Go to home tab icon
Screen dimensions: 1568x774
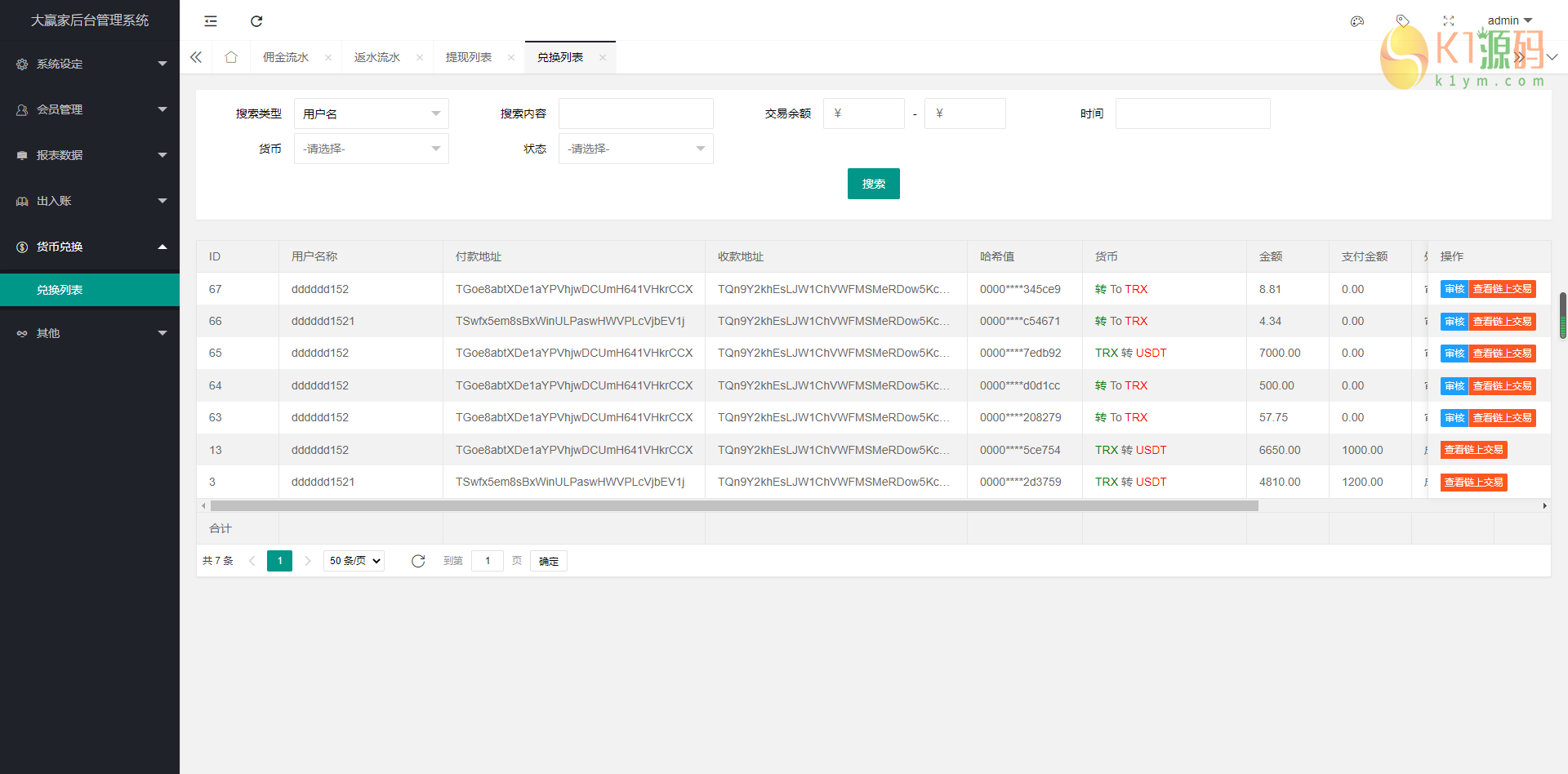click(231, 57)
